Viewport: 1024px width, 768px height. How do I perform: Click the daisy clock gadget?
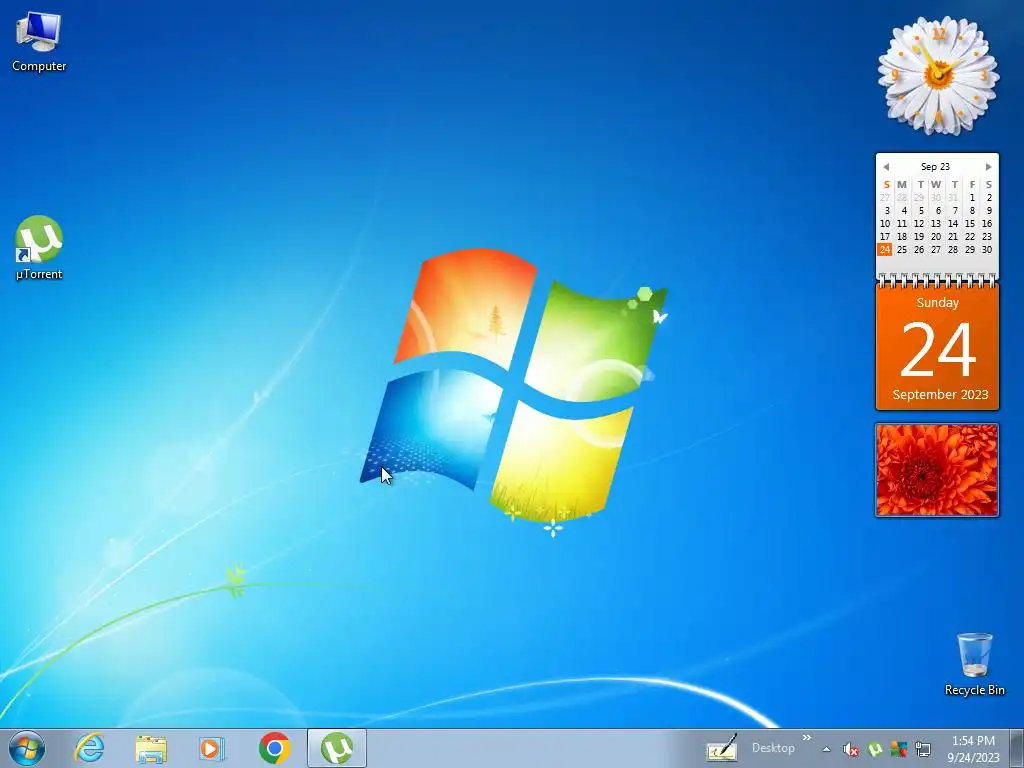coord(938,75)
